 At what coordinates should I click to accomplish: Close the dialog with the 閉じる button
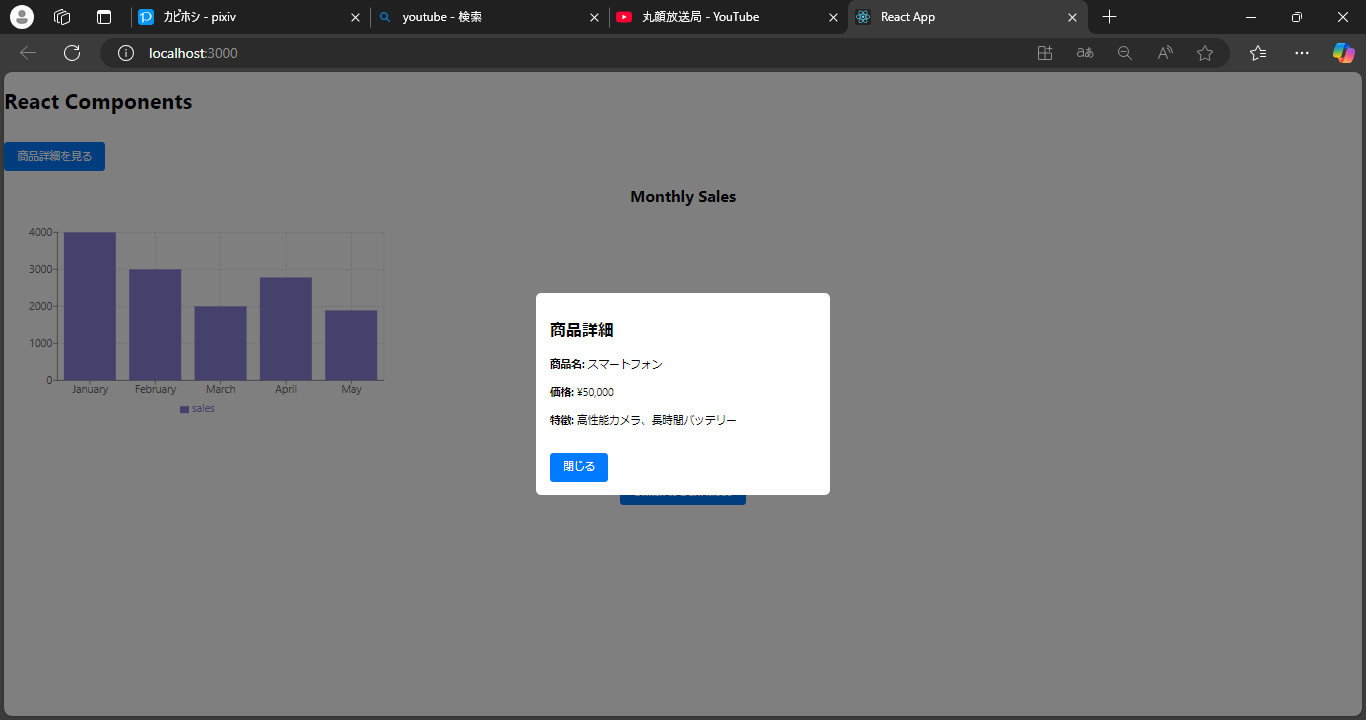point(578,467)
